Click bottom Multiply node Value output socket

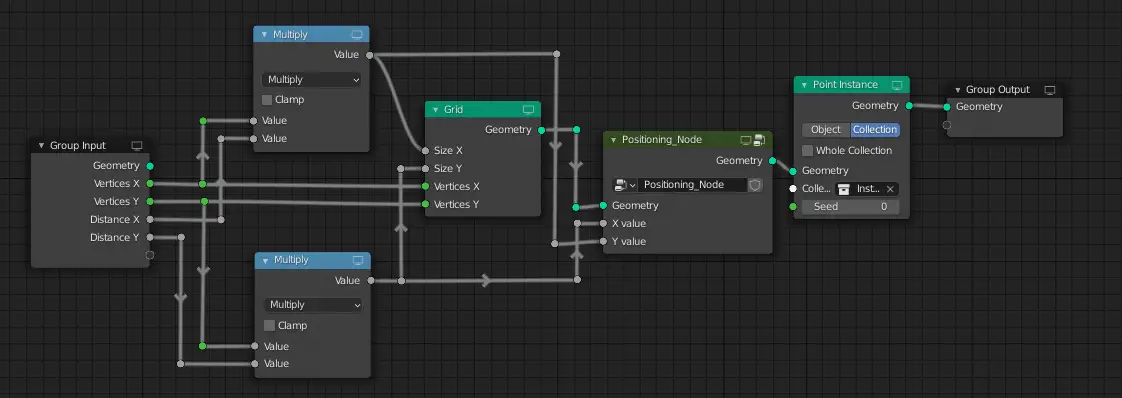[x=371, y=281]
